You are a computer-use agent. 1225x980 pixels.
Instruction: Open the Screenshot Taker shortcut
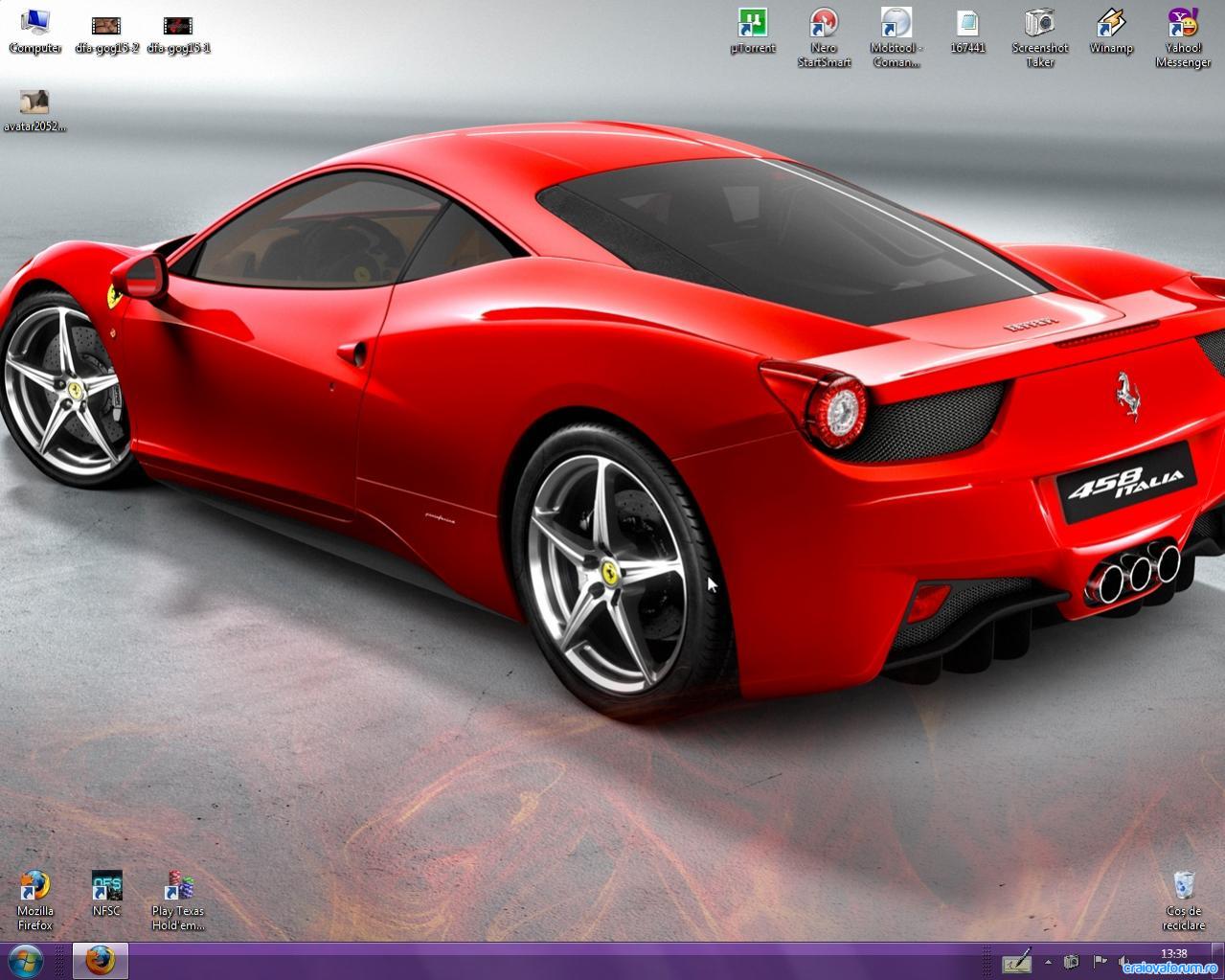tap(1039, 37)
